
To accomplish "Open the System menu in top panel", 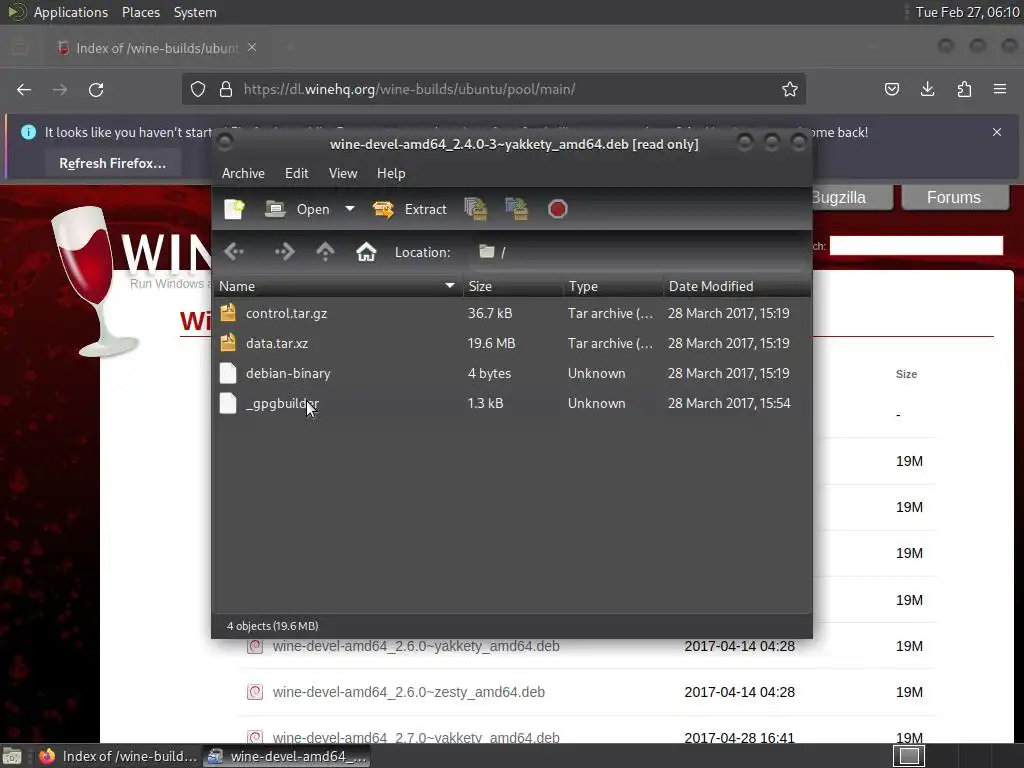I will click(195, 12).
